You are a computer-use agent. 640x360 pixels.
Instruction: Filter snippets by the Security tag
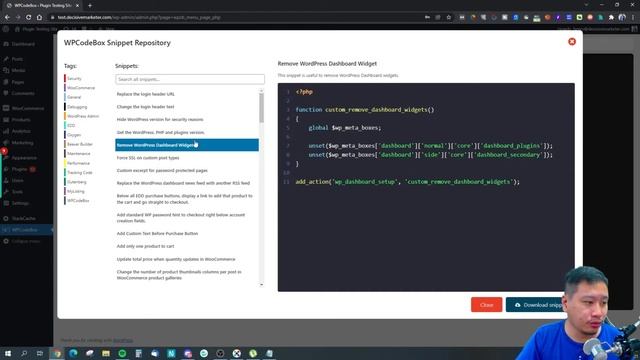pyautogui.click(x=74, y=78)
